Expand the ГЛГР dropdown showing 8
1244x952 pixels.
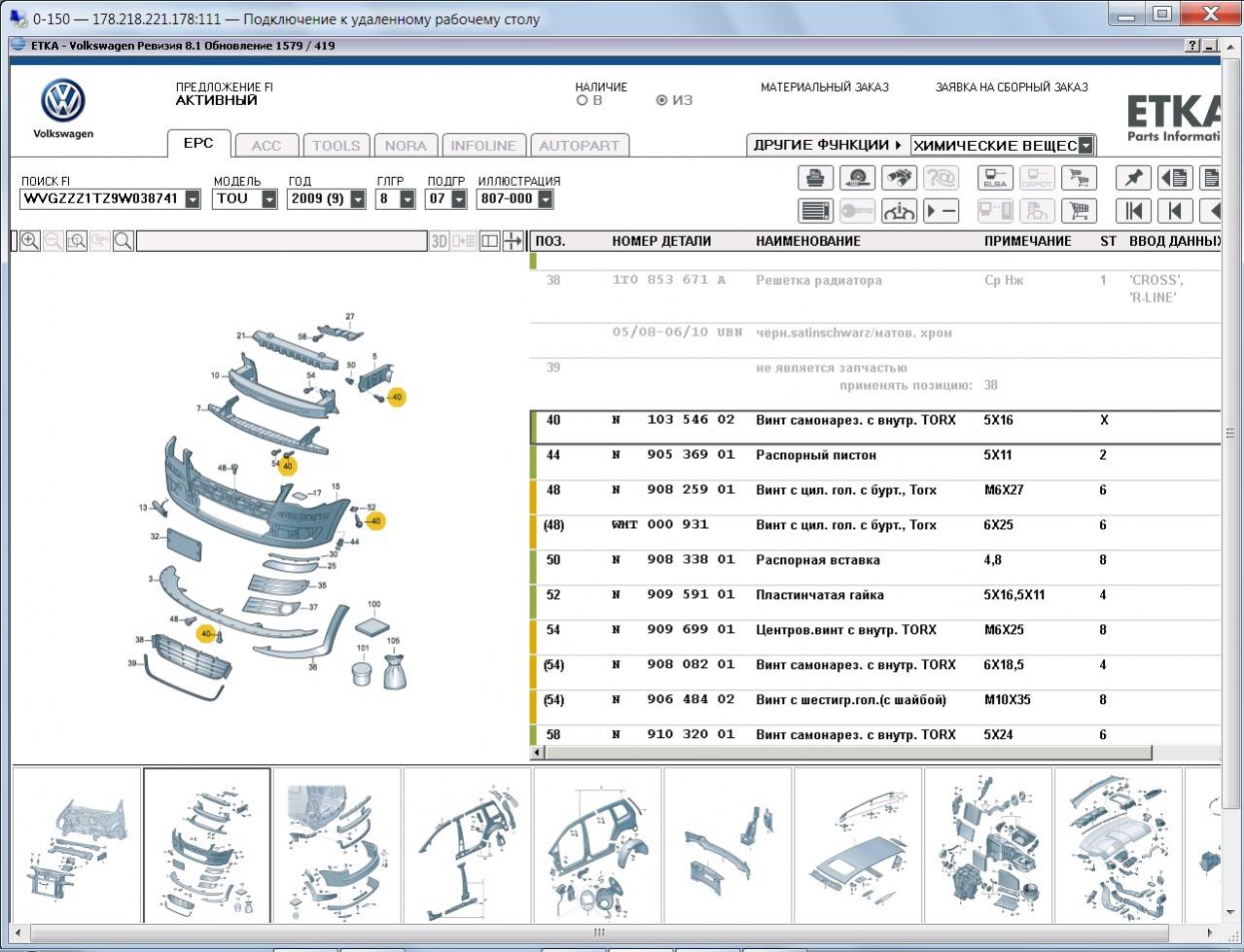click(408, 199)
